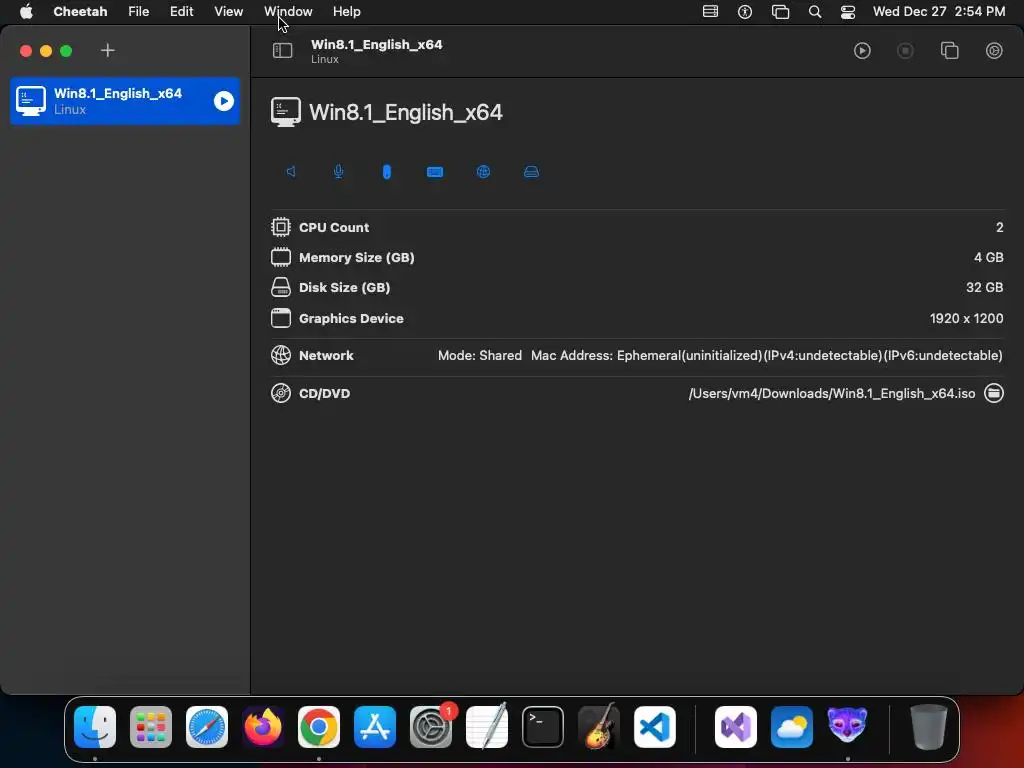
Task: Open Visual Studio from the Dock
Action: (x=736, y=727)
